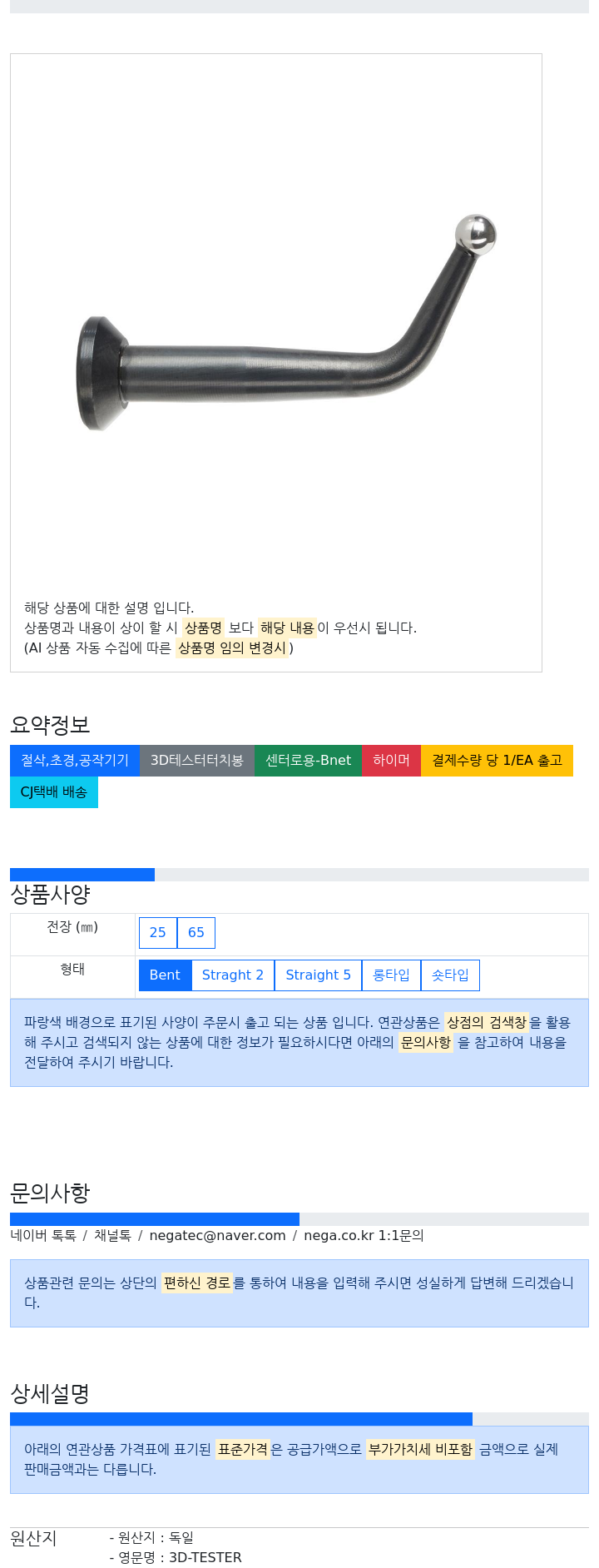Viewport: 599px width, 1568px height.
Task: Click the 절삭,초경,공작기기 category tag
Action: pyautogui.click(x=75, y=761)
